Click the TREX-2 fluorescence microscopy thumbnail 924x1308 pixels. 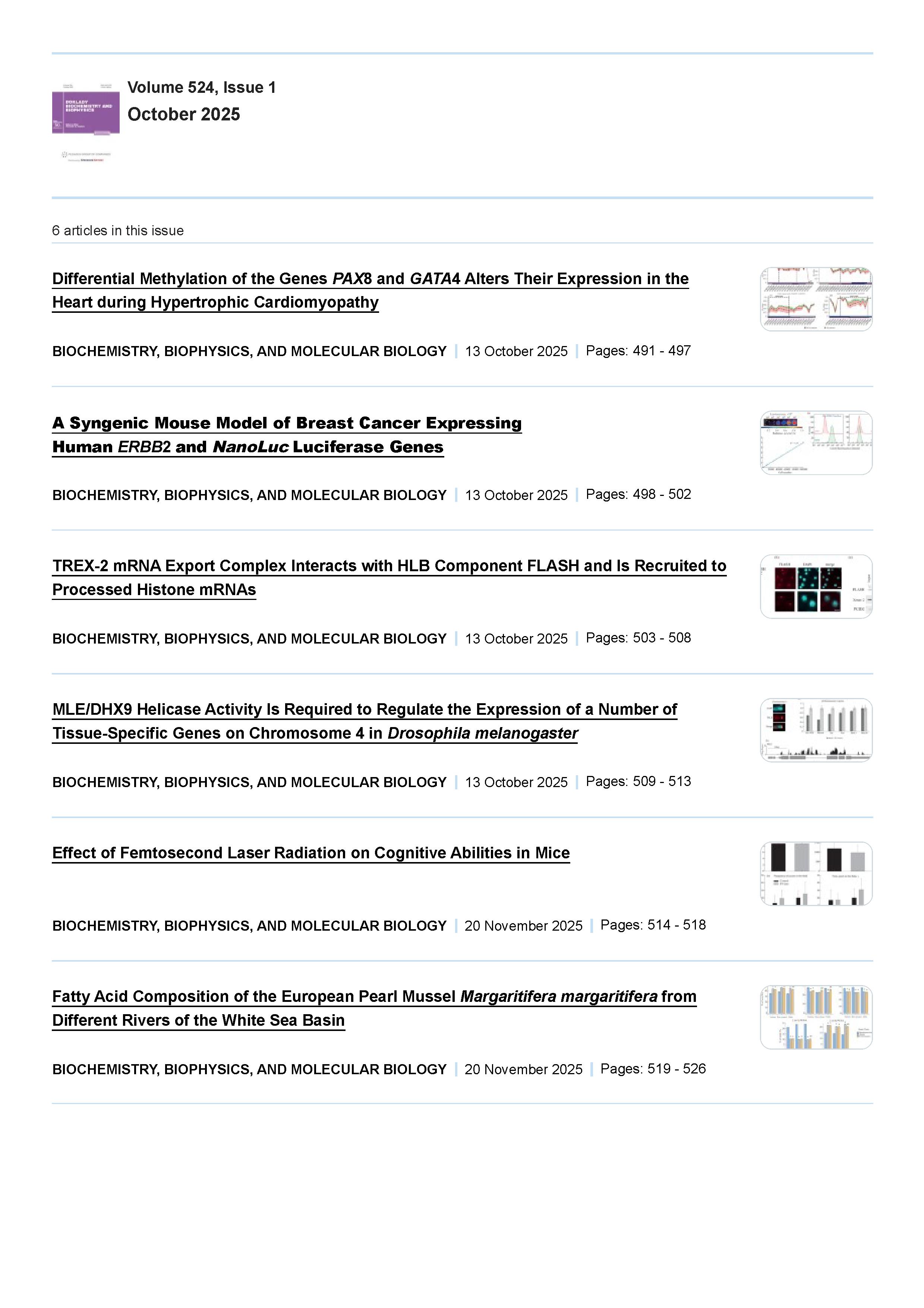(x=816, y=586)
